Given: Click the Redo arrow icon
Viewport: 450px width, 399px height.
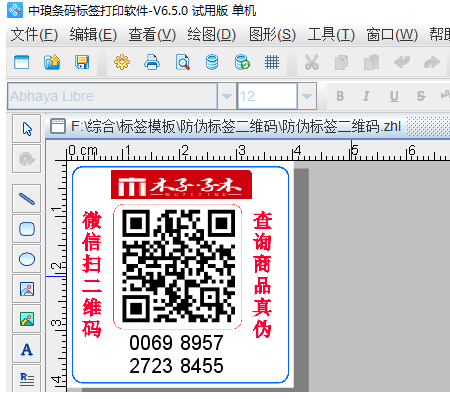Looking at the screenshot, I should (432, 62).
